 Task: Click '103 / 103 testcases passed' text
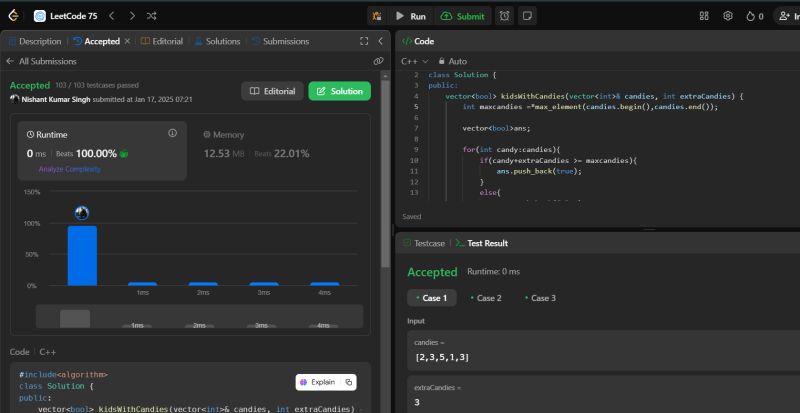(x=97, y=85)
